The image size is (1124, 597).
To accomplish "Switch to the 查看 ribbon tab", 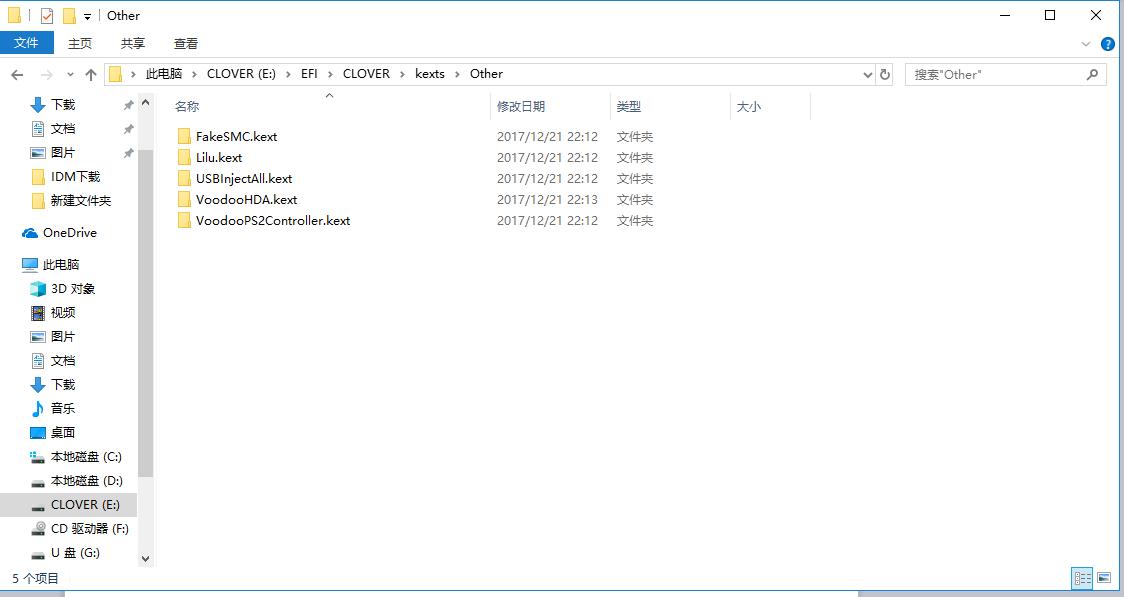I will point(186,43).
